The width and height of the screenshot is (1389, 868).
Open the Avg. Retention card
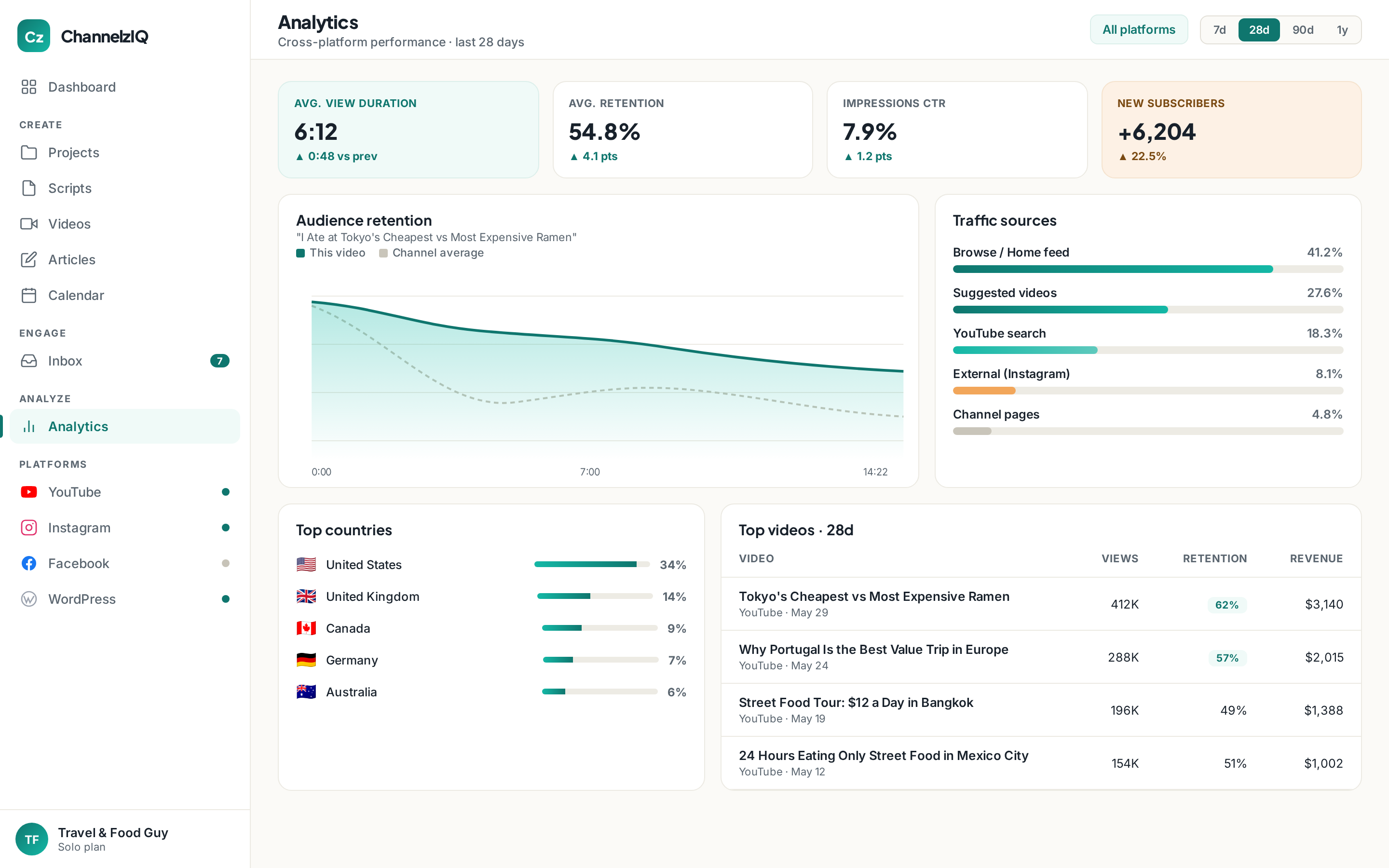(682, 130)
